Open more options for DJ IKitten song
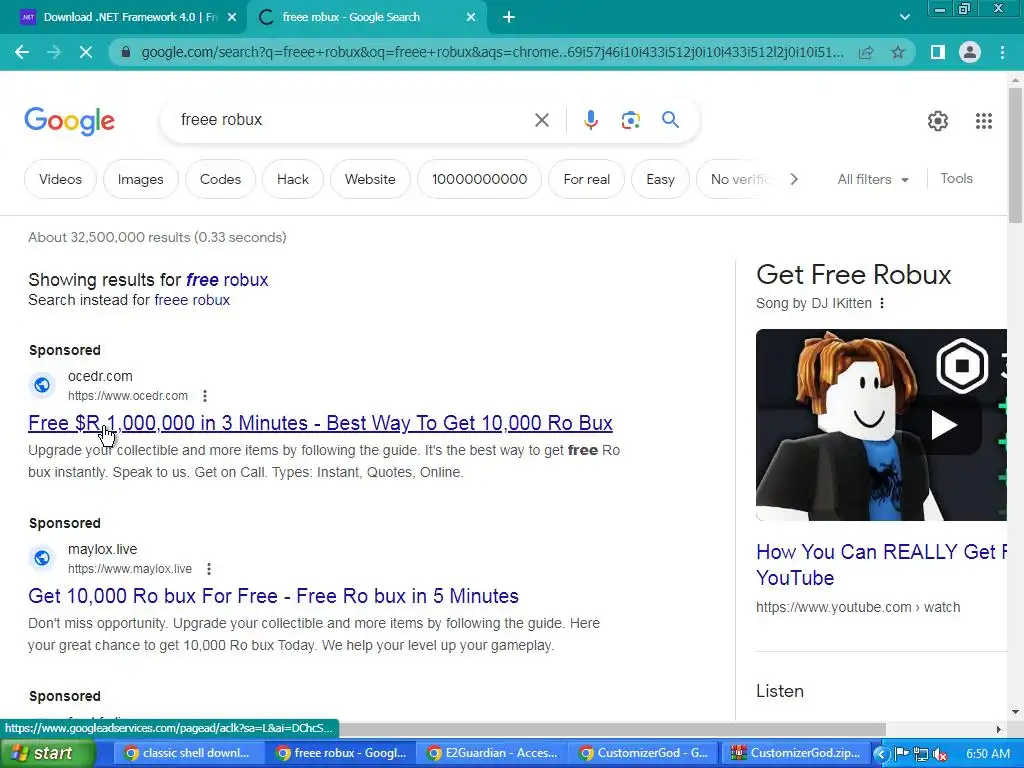This screenshot has height=768, width=1024. [882, 303]
